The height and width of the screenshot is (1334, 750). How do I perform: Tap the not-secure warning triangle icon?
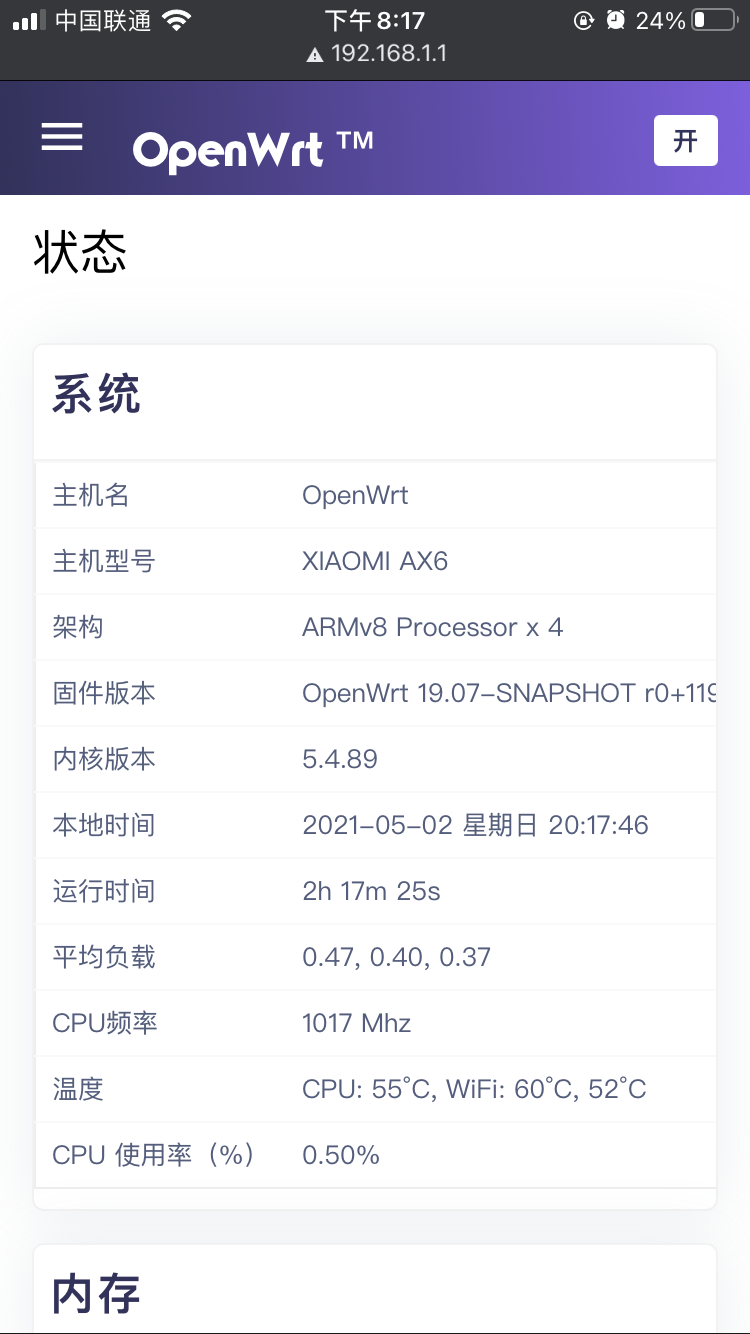coord(315,55)
